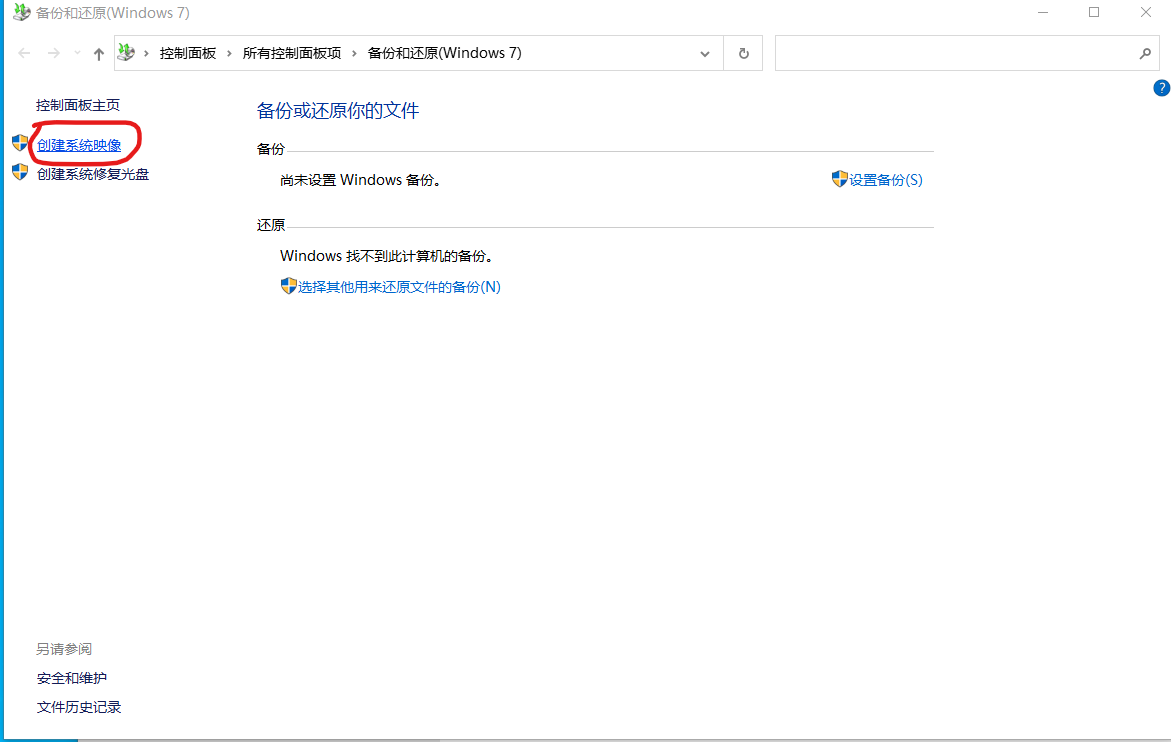Click shield icon beside 创建系统修复光盘
The image size is (1171, 742).
coord(20,172)
